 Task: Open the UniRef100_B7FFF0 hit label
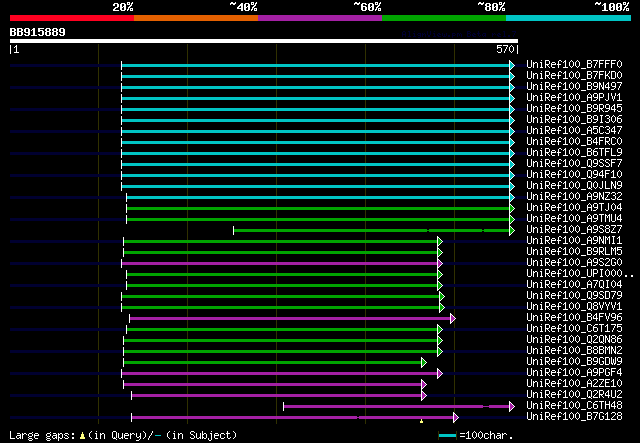[x=574, y=65]
